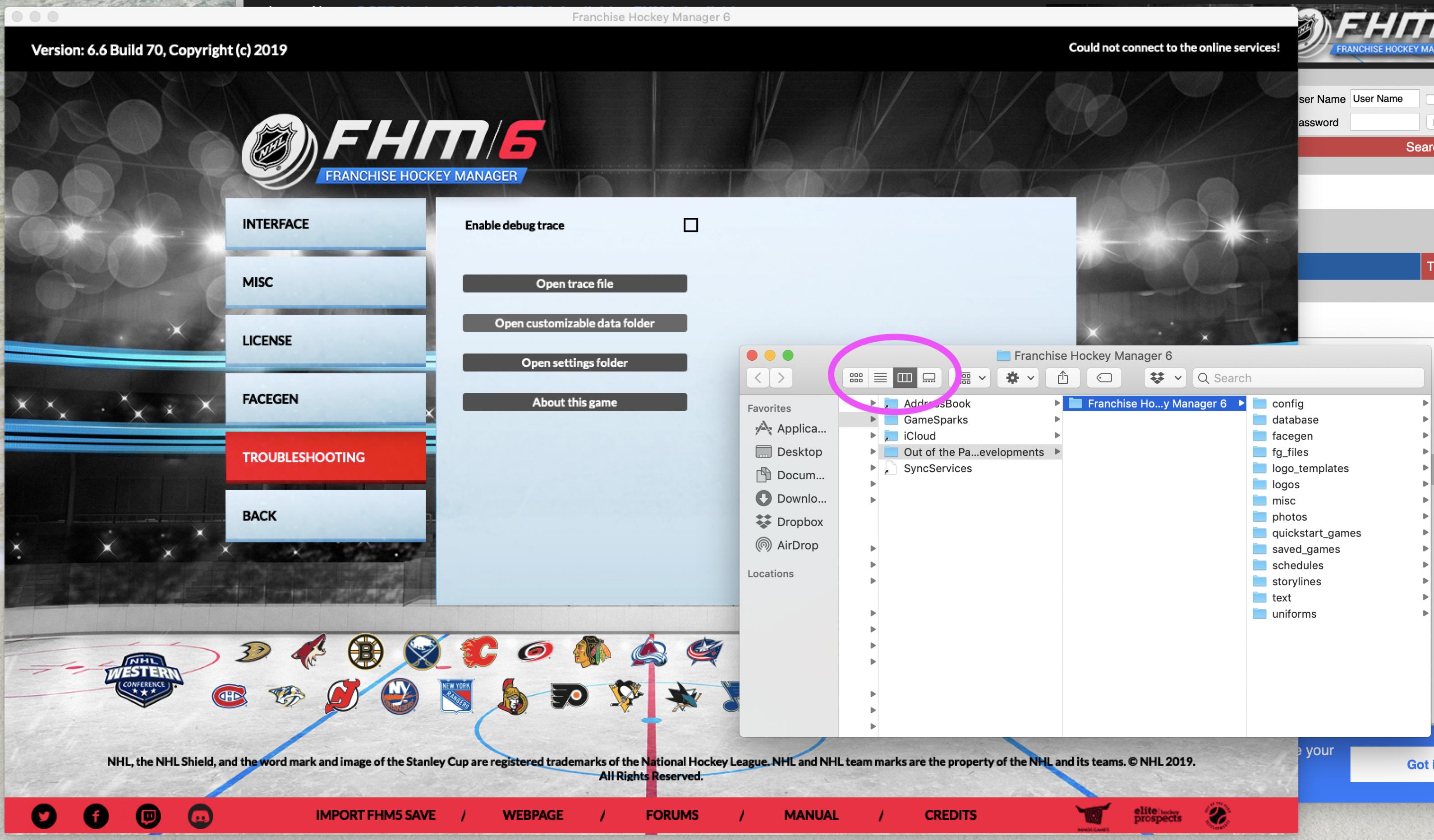The width and height of the screenshot is (1434, 840).
Task: Open the FACEGEN settings tab
Action: 326,399
